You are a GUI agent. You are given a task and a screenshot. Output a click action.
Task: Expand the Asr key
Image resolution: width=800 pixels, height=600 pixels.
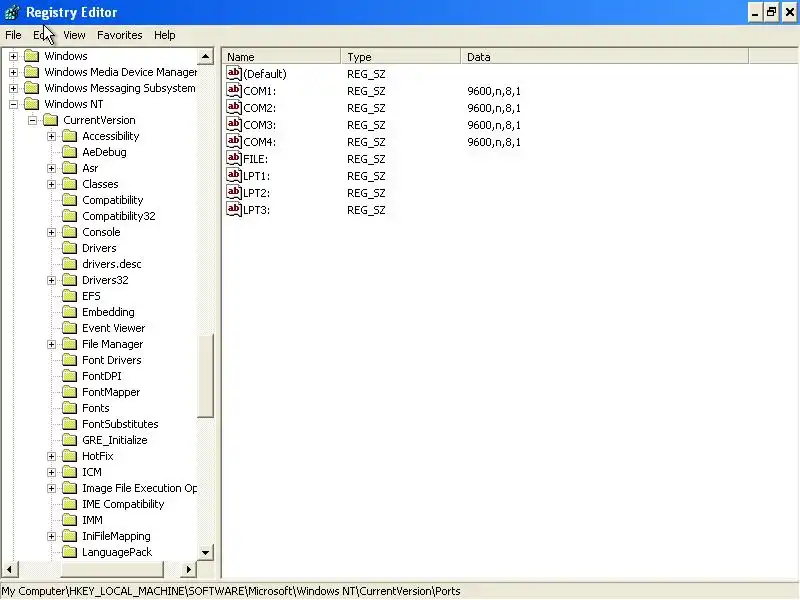point(52,168)
